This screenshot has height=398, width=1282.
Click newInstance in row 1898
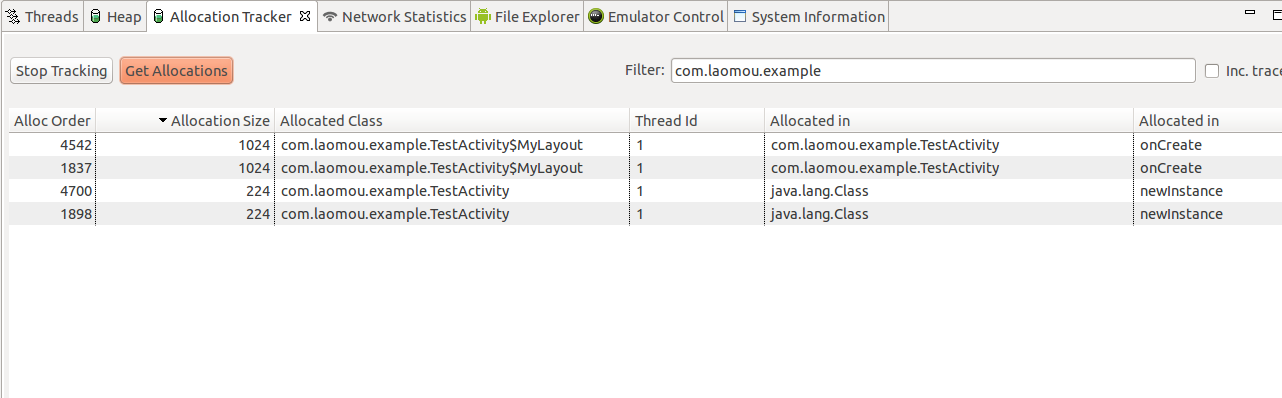tap(1181, 214)
